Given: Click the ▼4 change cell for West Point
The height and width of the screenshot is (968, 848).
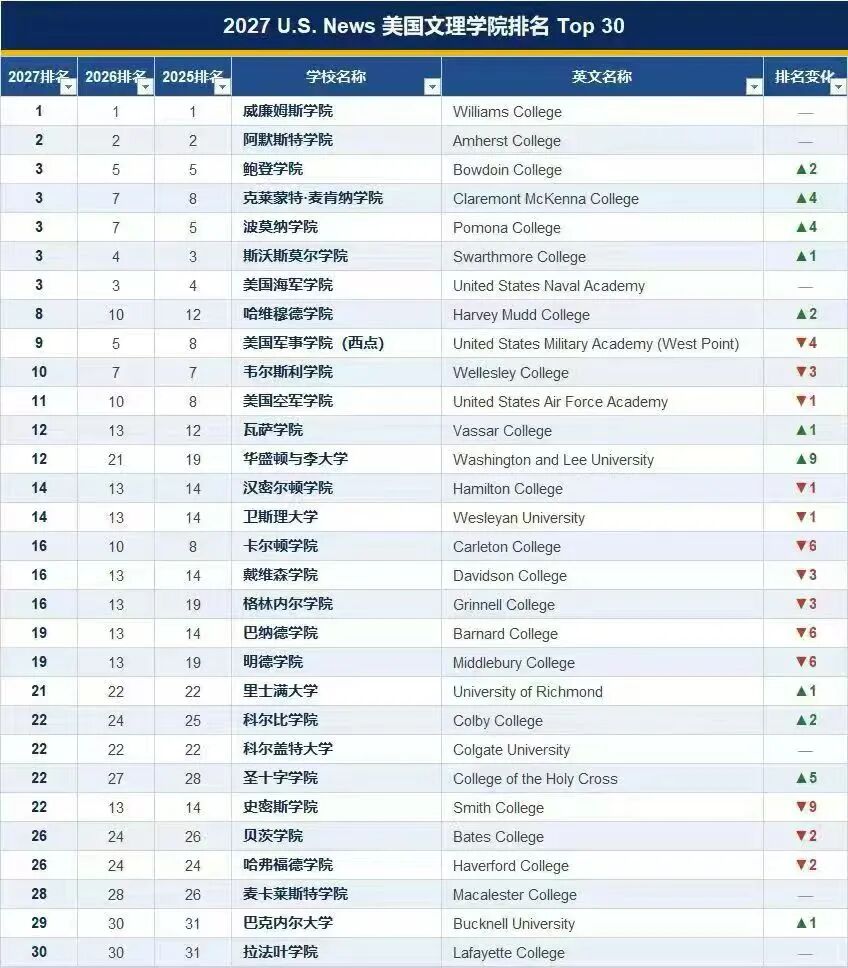Looking at the screenshot, I should click(805, 344).
